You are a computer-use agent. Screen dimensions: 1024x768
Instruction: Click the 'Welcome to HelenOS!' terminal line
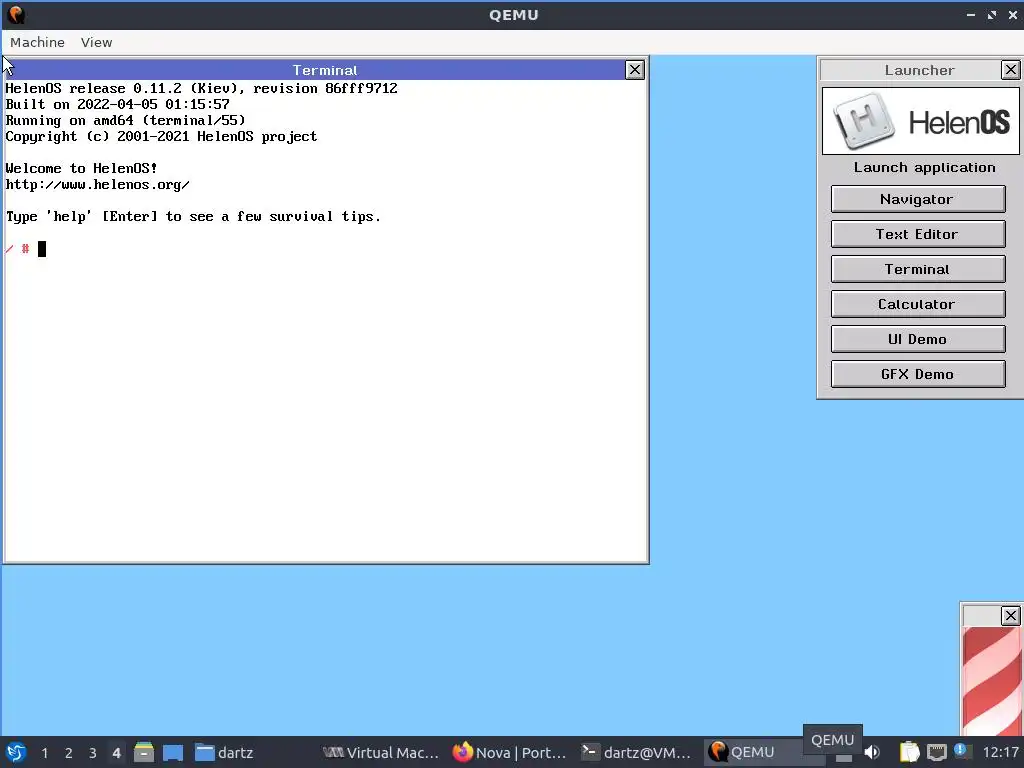[82, 168]
